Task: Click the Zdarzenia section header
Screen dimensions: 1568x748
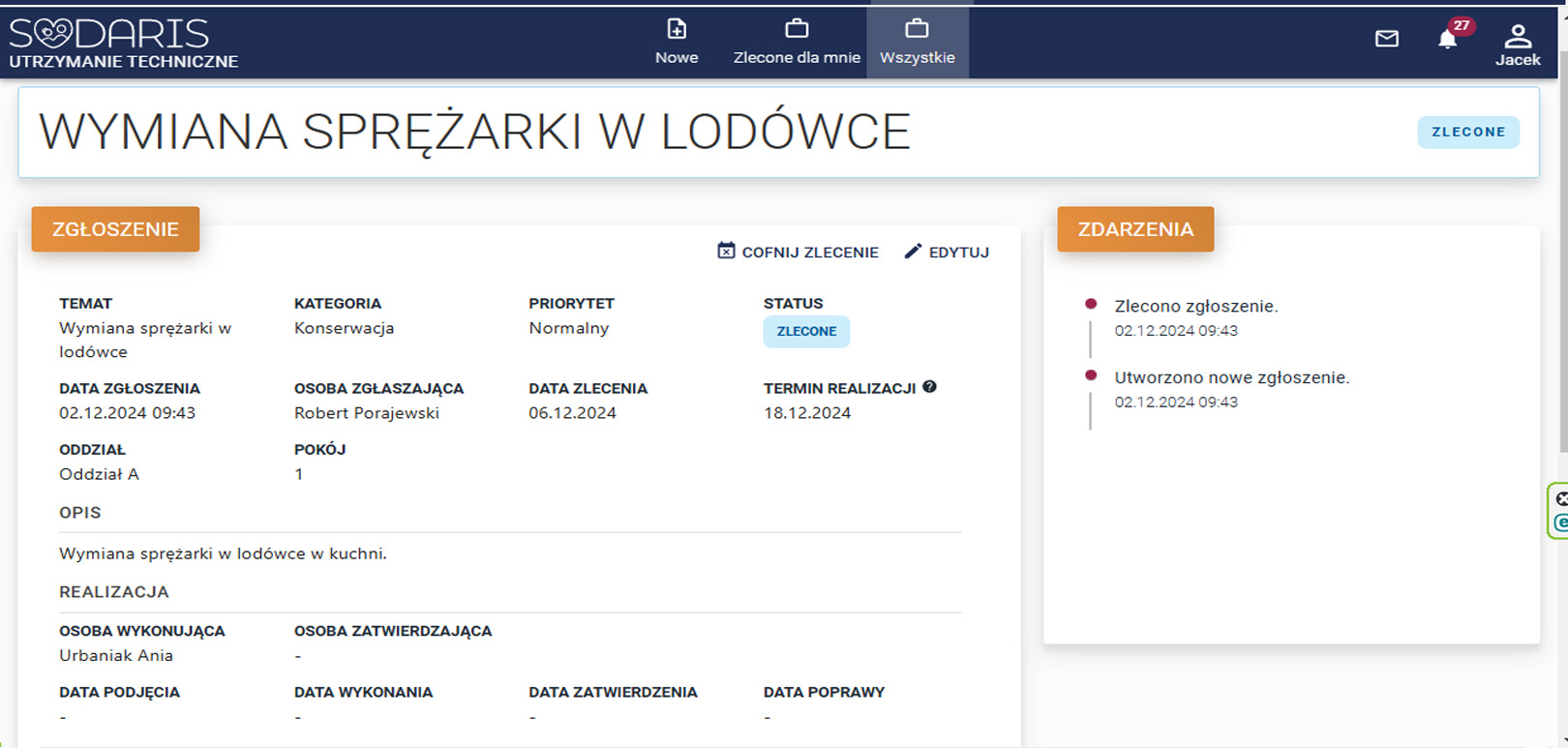Action: (1135, 229)
